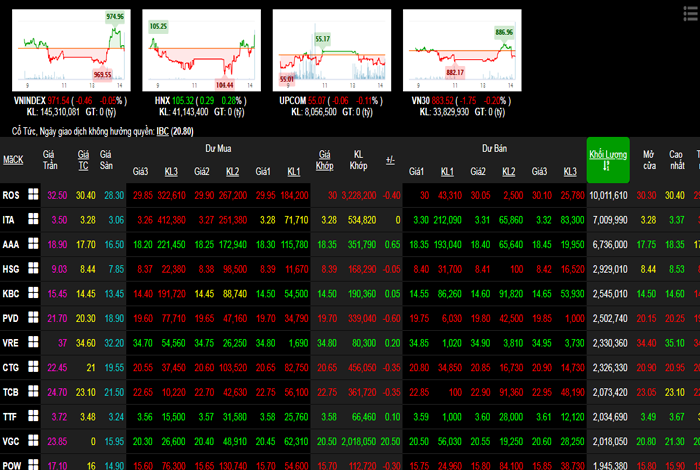Open the hamburger menu icon at top right
The image size is (700, 470).
691,13
